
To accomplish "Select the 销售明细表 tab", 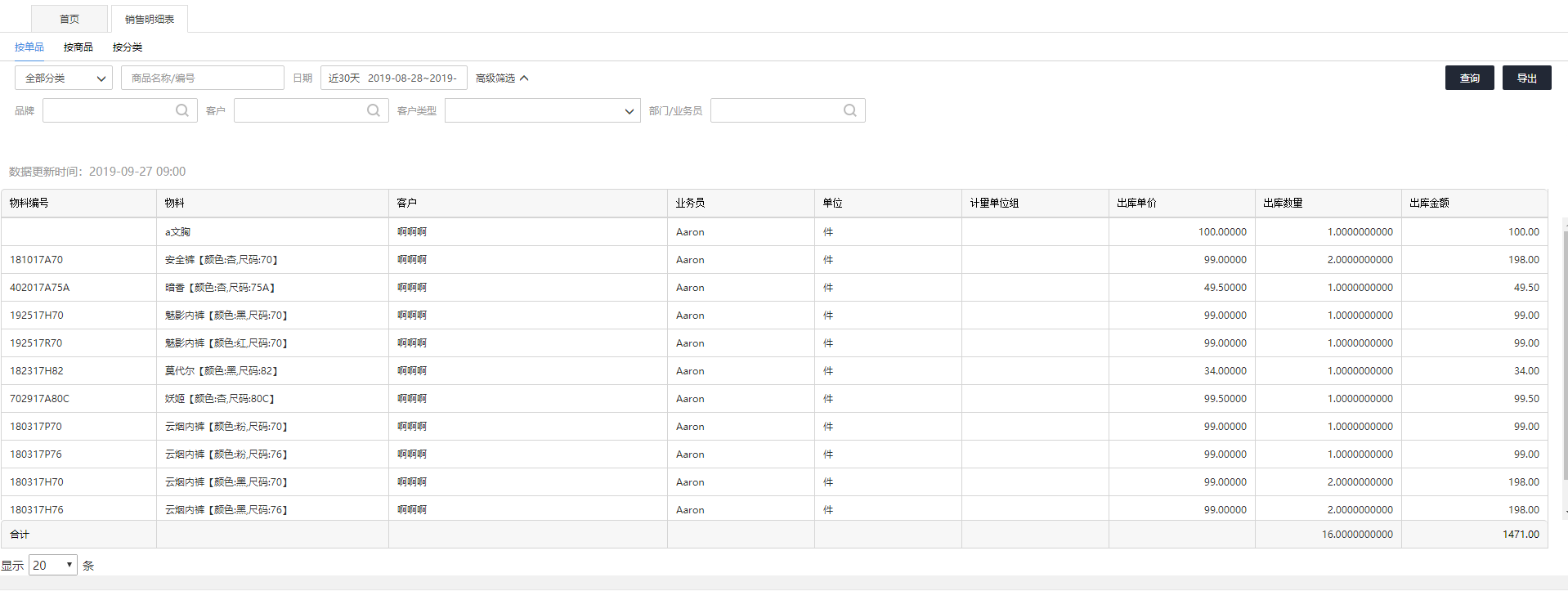I will pos(150,19).
